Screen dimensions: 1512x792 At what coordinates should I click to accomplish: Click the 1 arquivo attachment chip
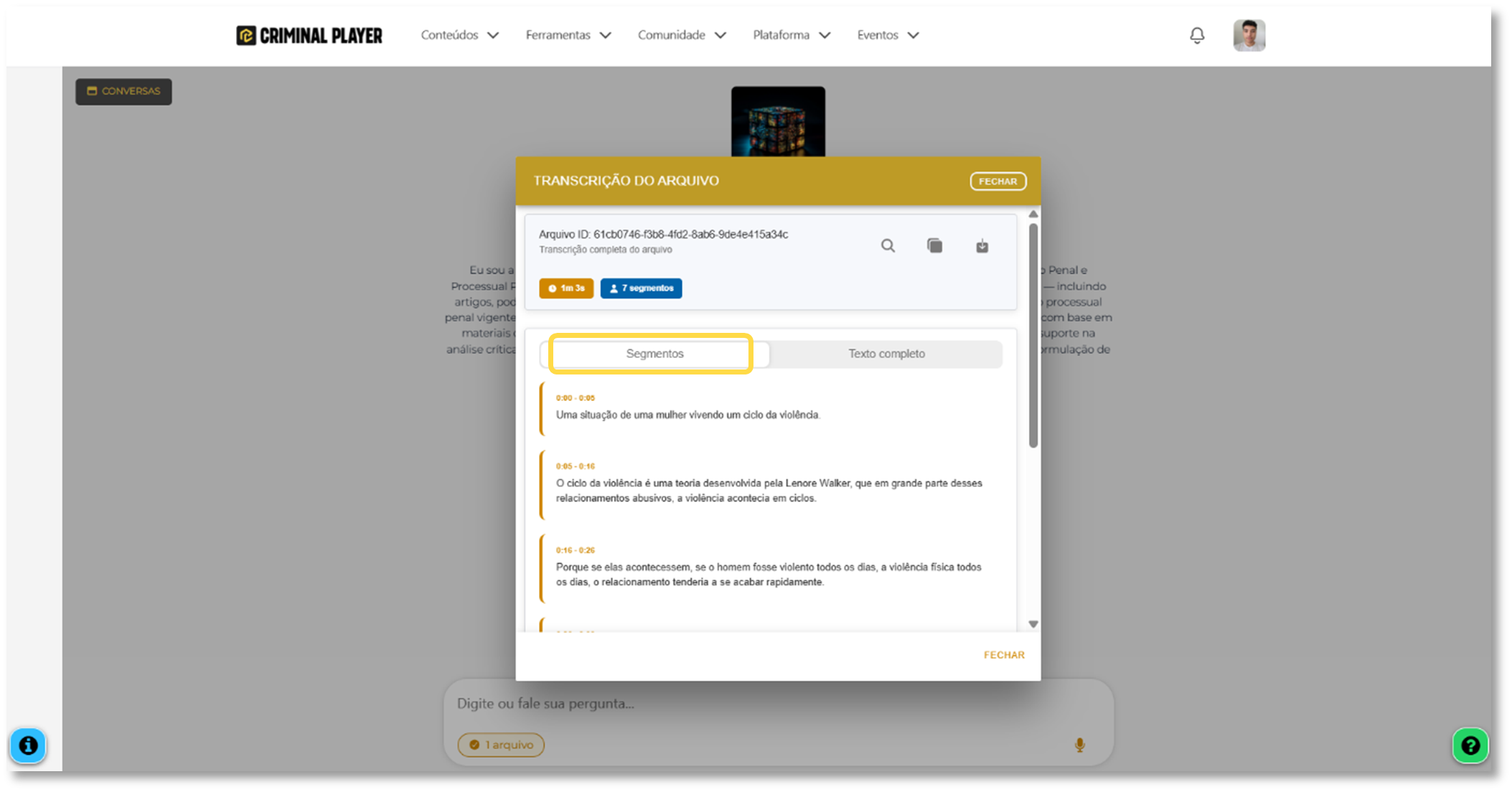[500, 745]
